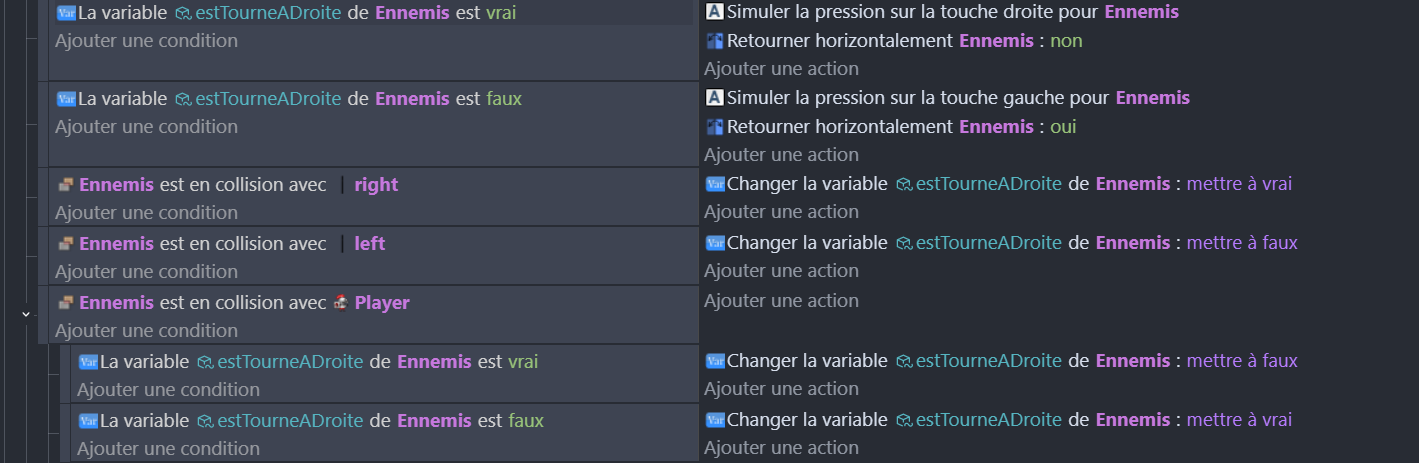Click the flip icon of 'Retourner horizontalement Ennemis : oui'

(x=714, y=127)
